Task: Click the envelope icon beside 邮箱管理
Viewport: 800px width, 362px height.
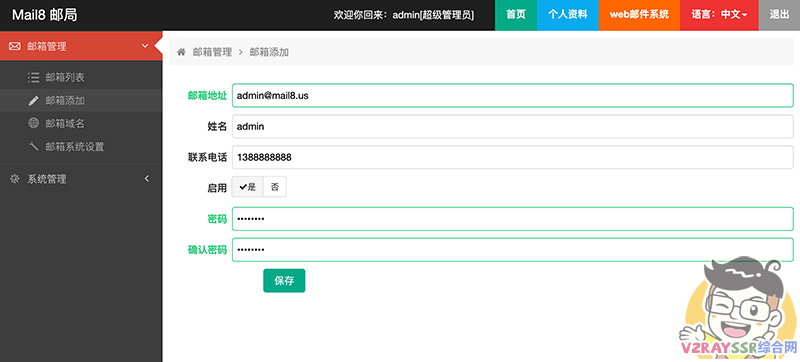Action: point(15,46)
